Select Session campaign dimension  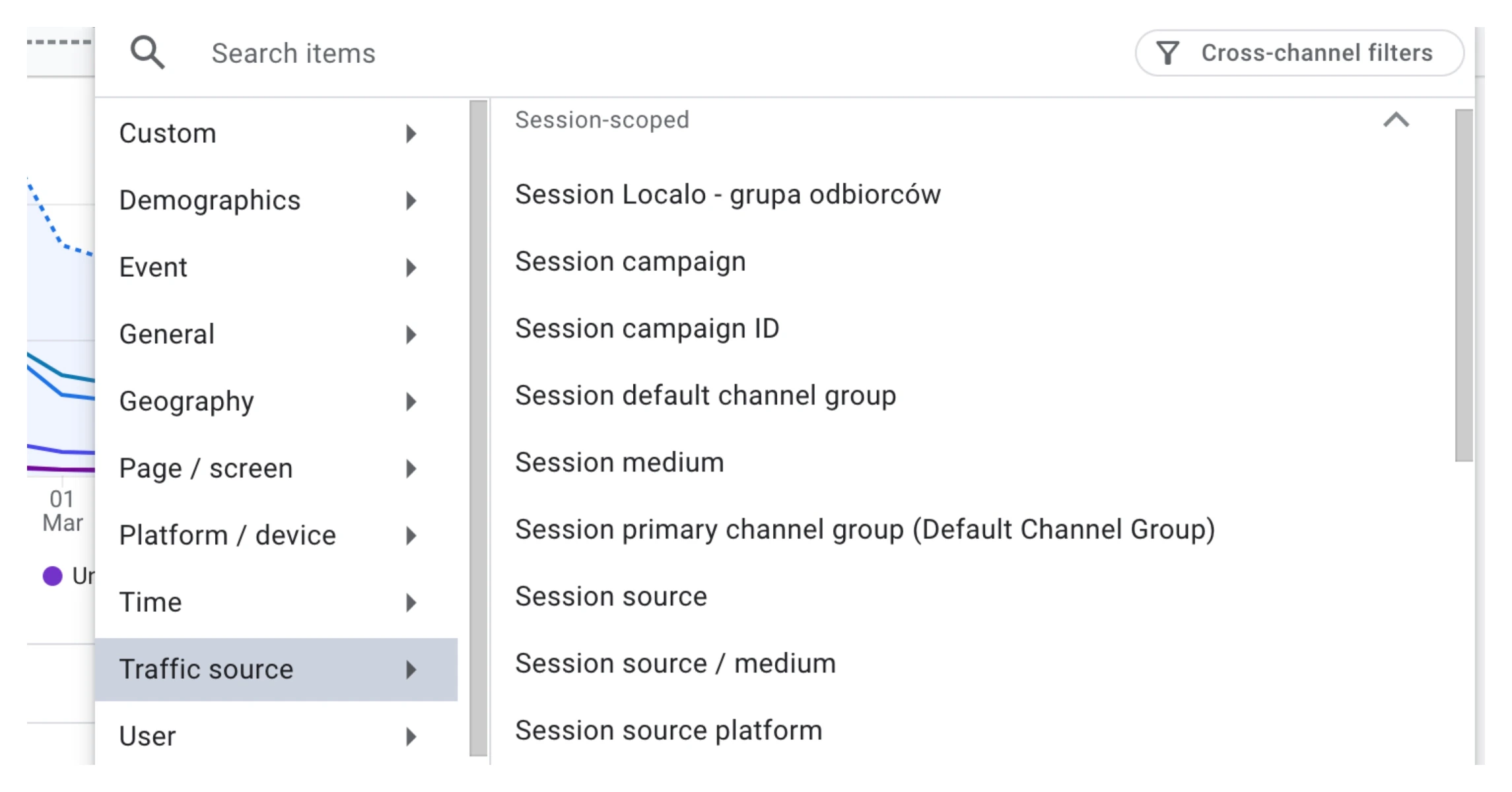(630, 261)
